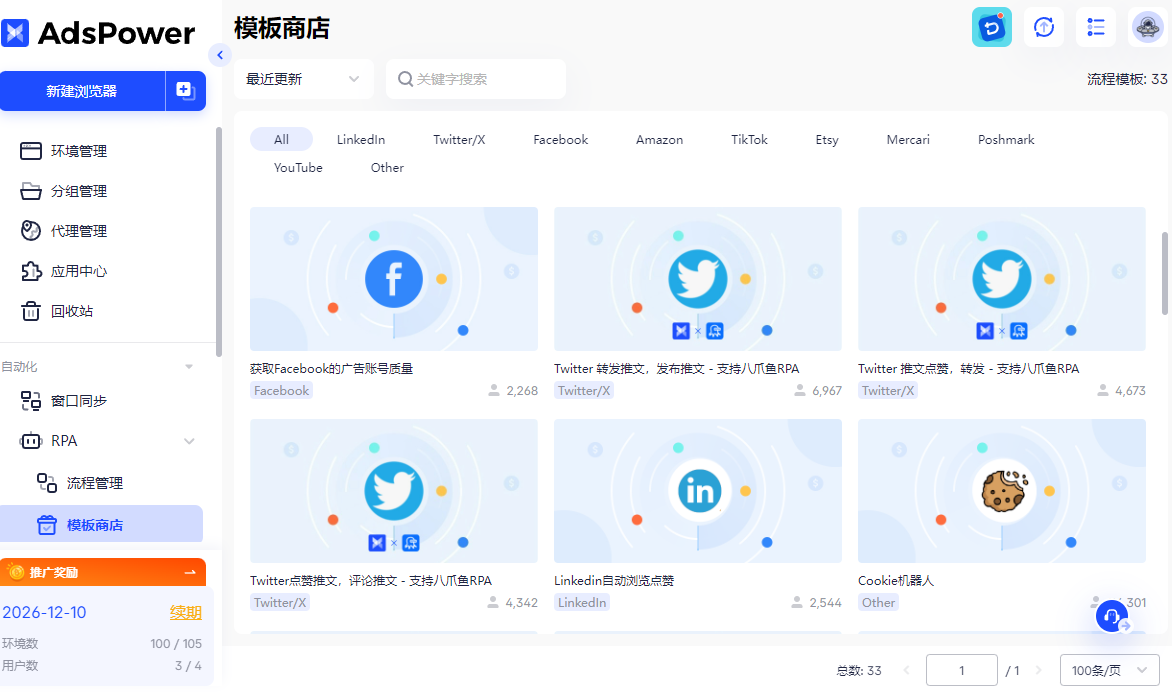1172x694 pixels.
Task: Filter by YouTube category
Action: point(298,168)
